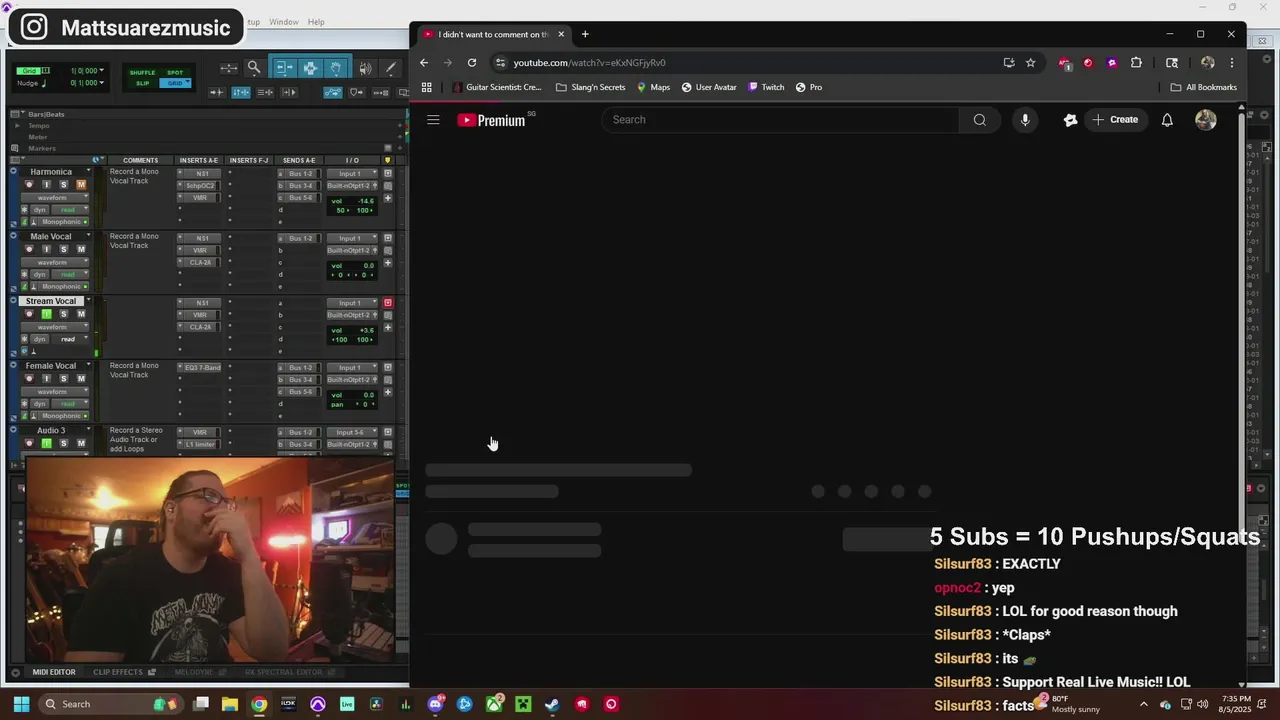Screen dimensions: 1280x720
Task: Open Stream Vocal track name menu arrow
Action: (88, 301)
